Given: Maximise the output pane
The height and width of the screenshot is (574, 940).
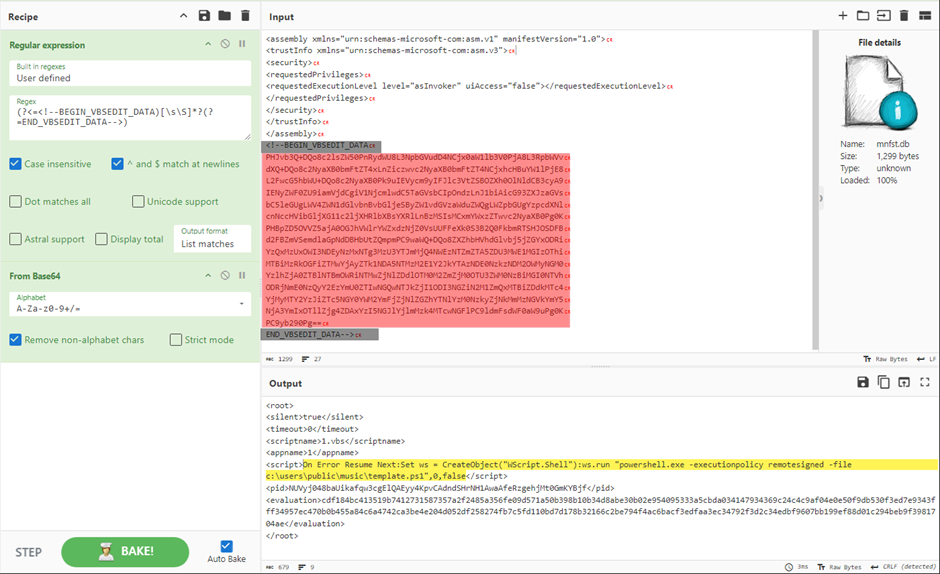Looking at the screenshot, I should click(x=925, y=382).
